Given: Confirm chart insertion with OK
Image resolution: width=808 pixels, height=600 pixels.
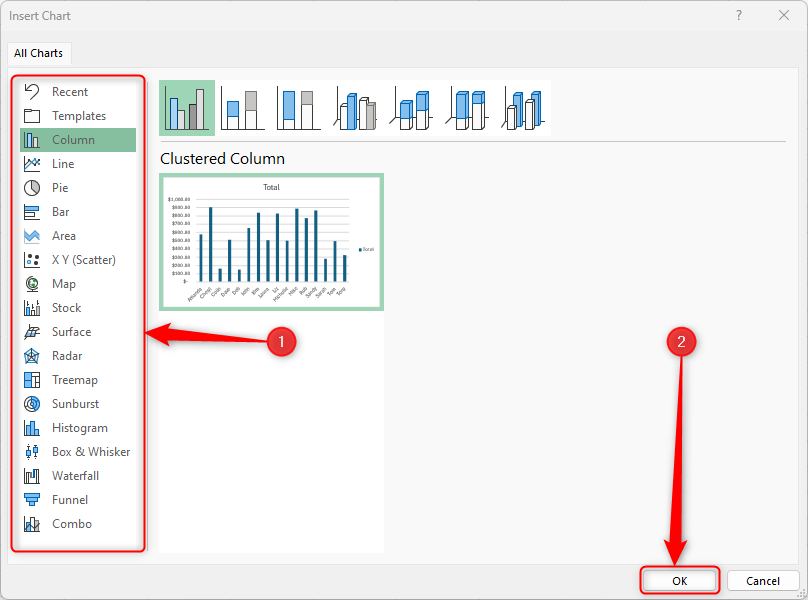Looking at the screenshot, I should (679, 580).
